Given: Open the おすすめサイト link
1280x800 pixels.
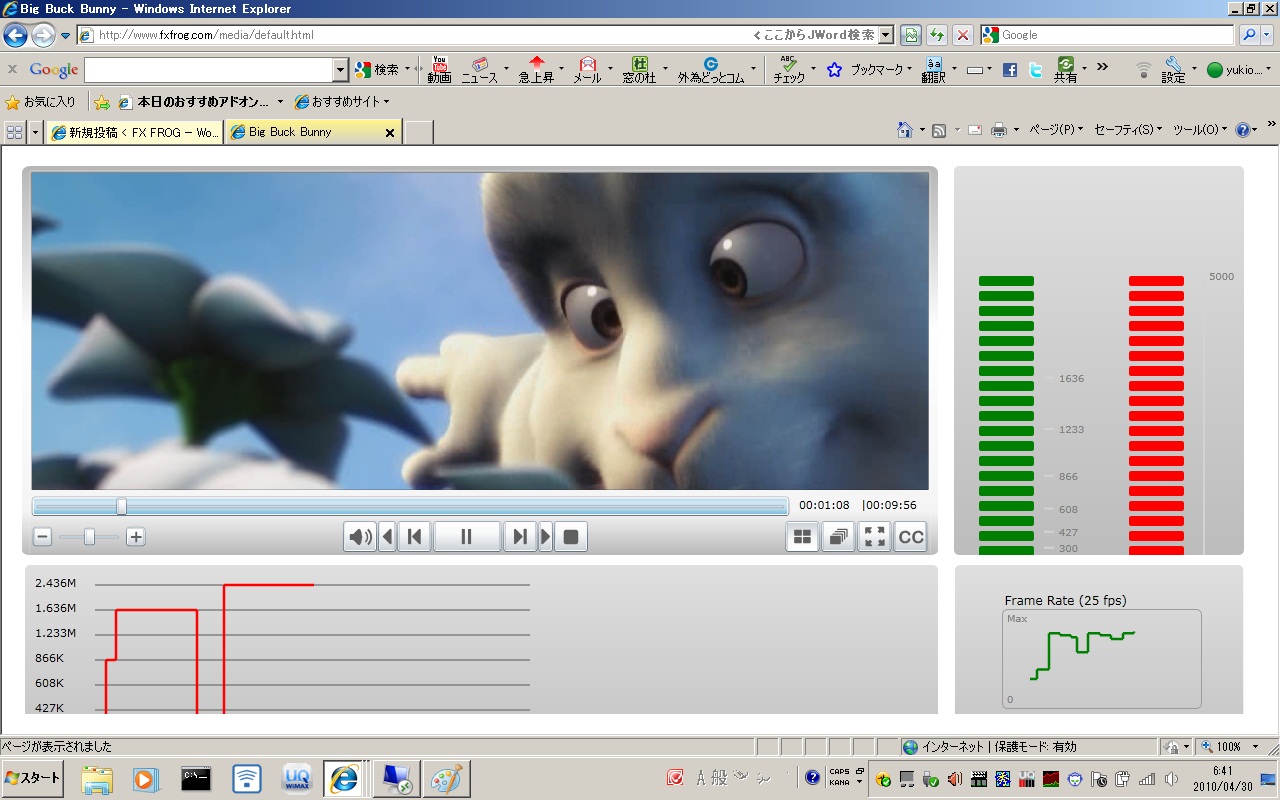Looking at the screenshot, I should point(340,102).
